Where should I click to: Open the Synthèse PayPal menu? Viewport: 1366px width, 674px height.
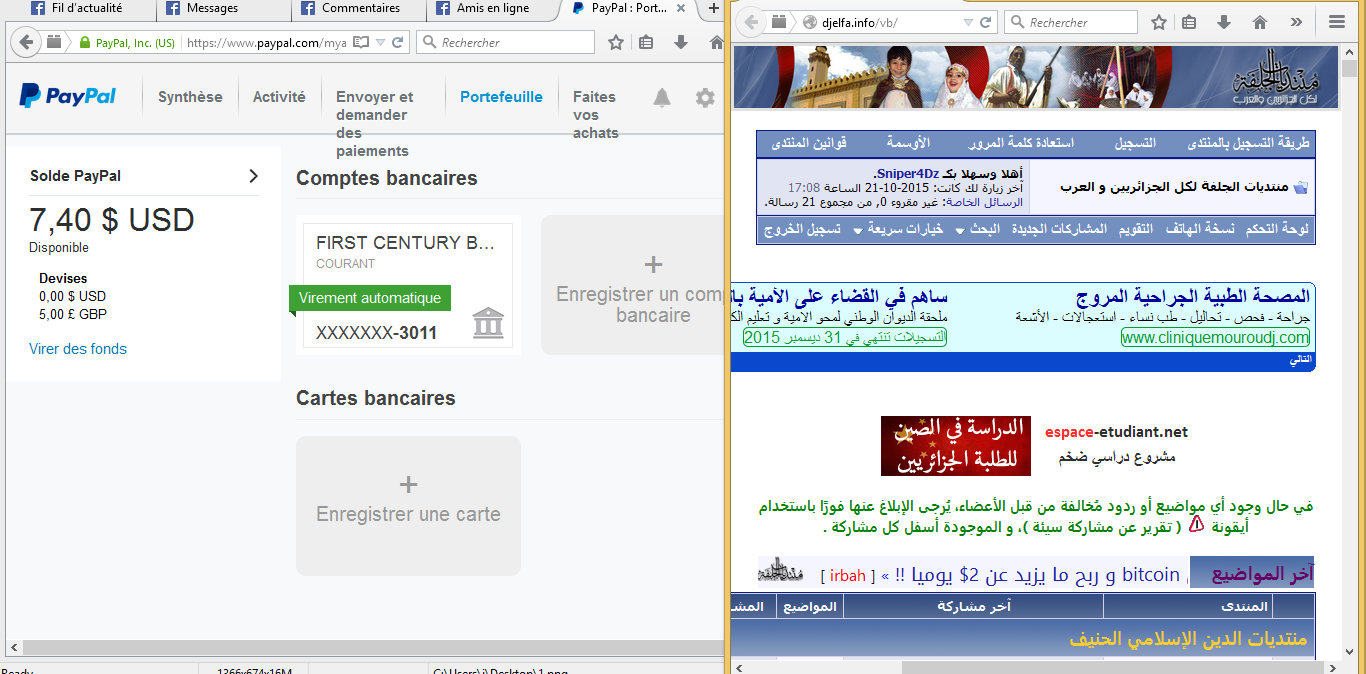click(x=190, y=97)
